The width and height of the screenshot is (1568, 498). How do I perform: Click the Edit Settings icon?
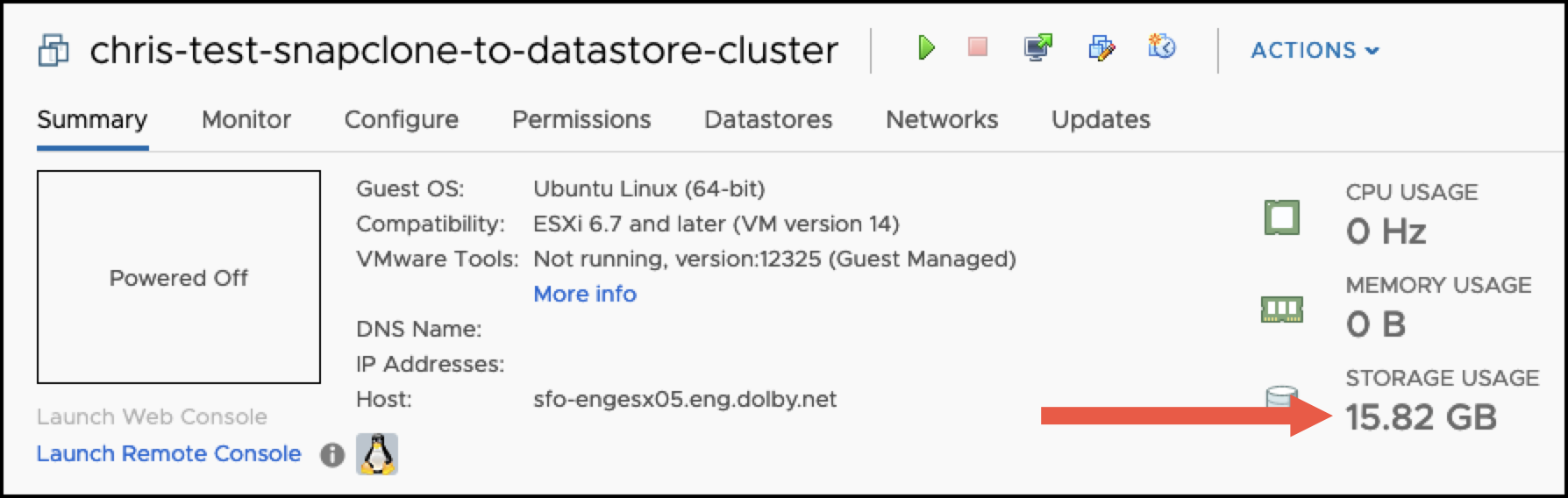(x=1101, y=47)
